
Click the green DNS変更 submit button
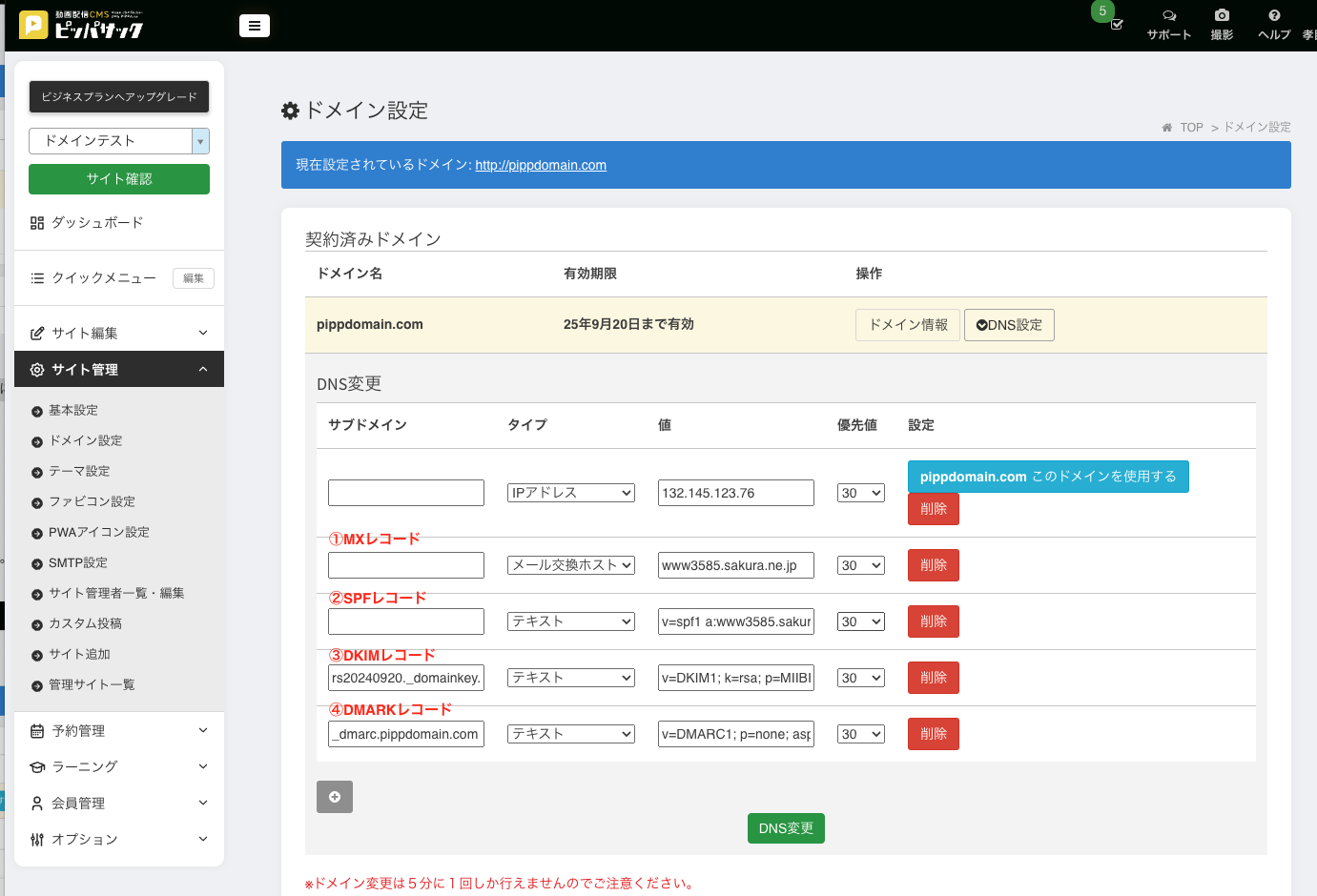click(786, 828)
